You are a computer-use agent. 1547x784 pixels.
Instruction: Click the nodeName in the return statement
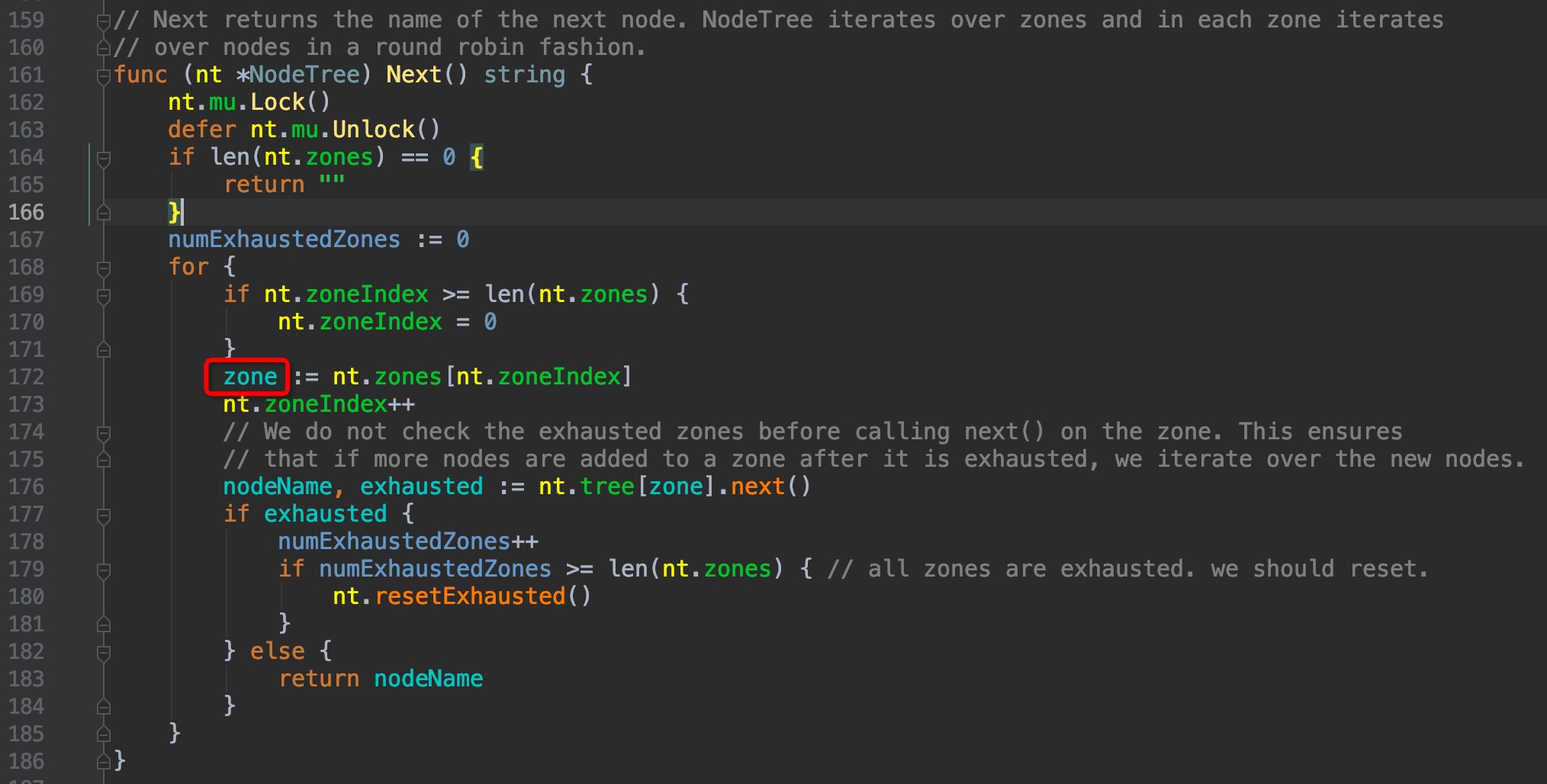(428, 679)
